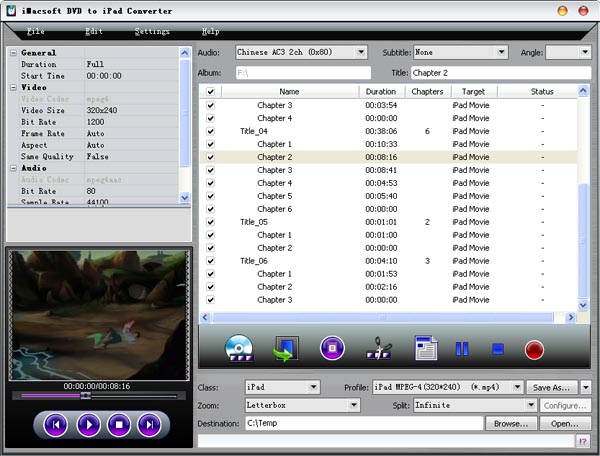
Task: Click the Open destination button
Action: coord(565,423)
